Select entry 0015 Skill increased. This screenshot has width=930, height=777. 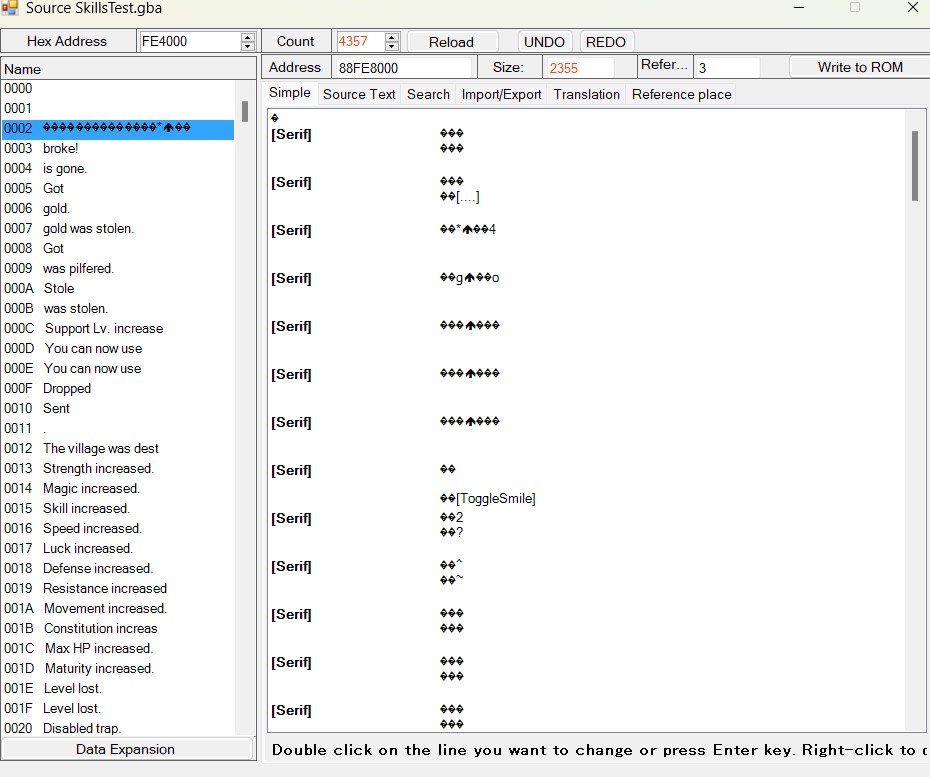(x=118, y=508)
